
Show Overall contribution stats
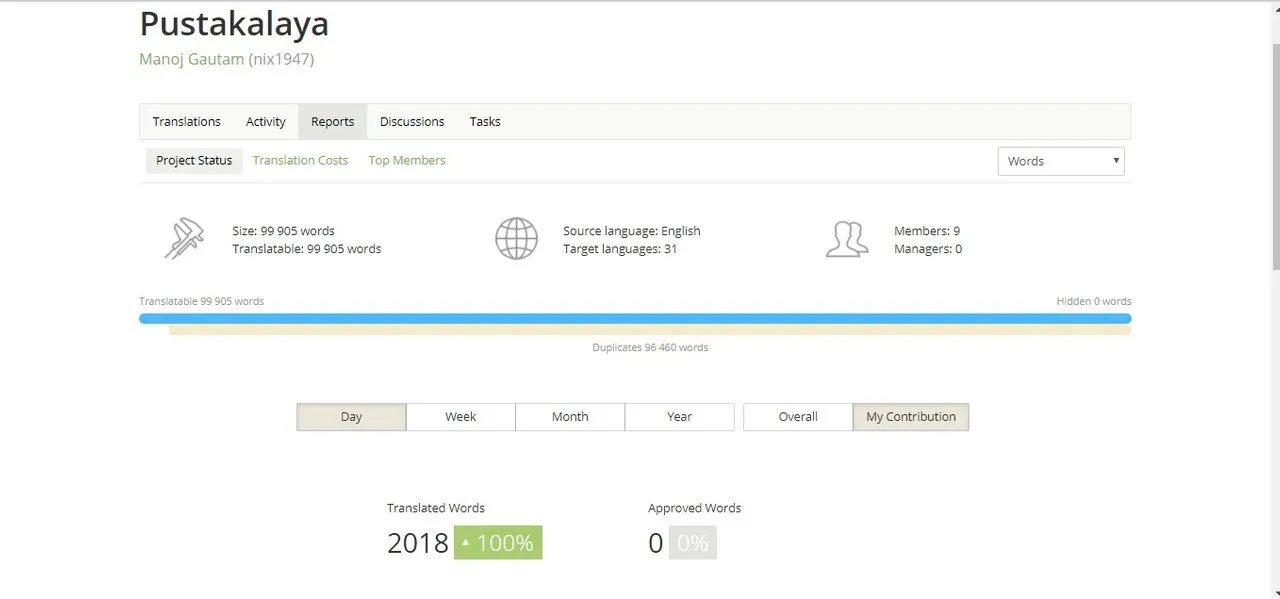tap(798, 417)
